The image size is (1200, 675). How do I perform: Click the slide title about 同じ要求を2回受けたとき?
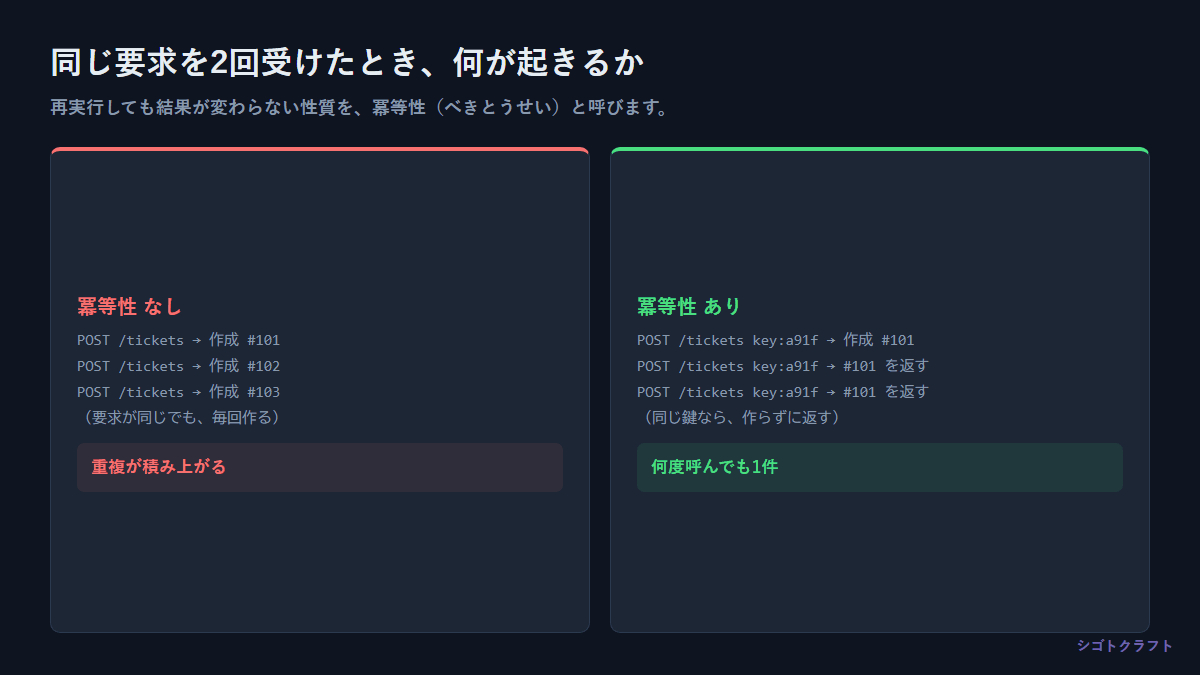pos(347,63)
